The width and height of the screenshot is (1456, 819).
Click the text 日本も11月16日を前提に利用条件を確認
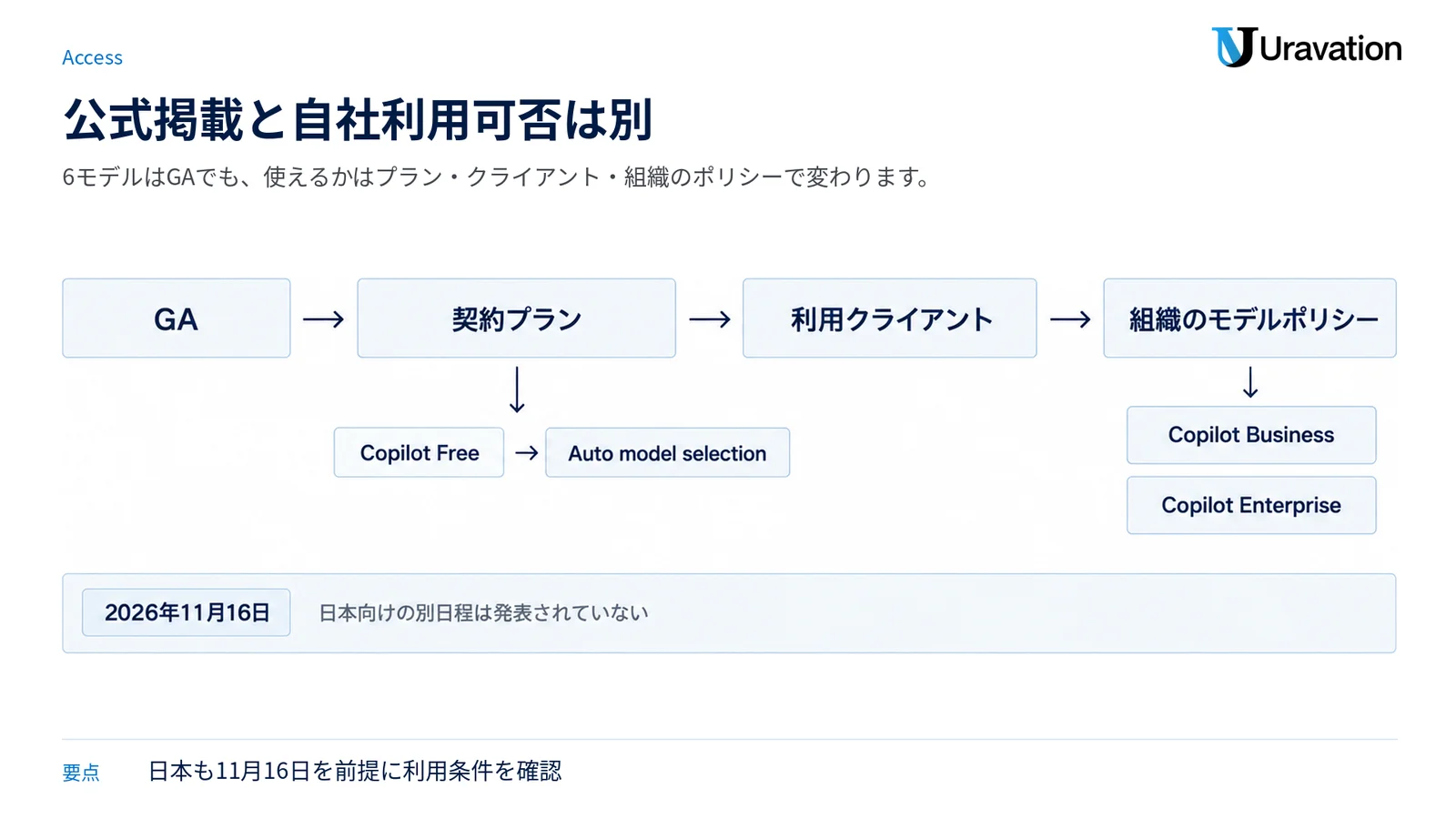coord(355,771)
